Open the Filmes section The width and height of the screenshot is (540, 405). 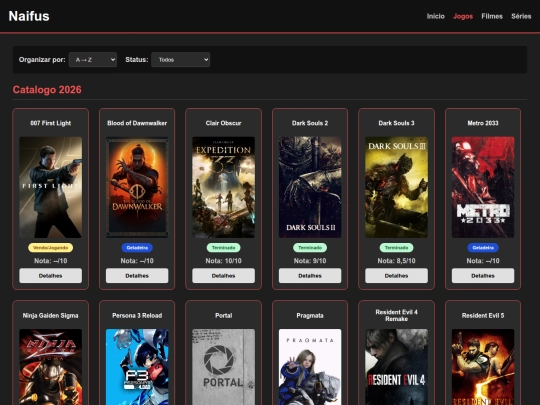point(492,16)
